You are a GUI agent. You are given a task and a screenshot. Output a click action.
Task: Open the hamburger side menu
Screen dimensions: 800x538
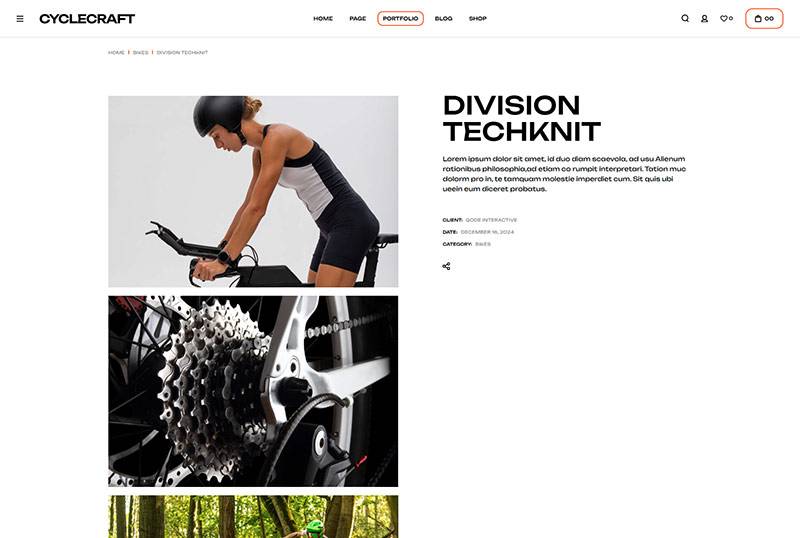20,19
